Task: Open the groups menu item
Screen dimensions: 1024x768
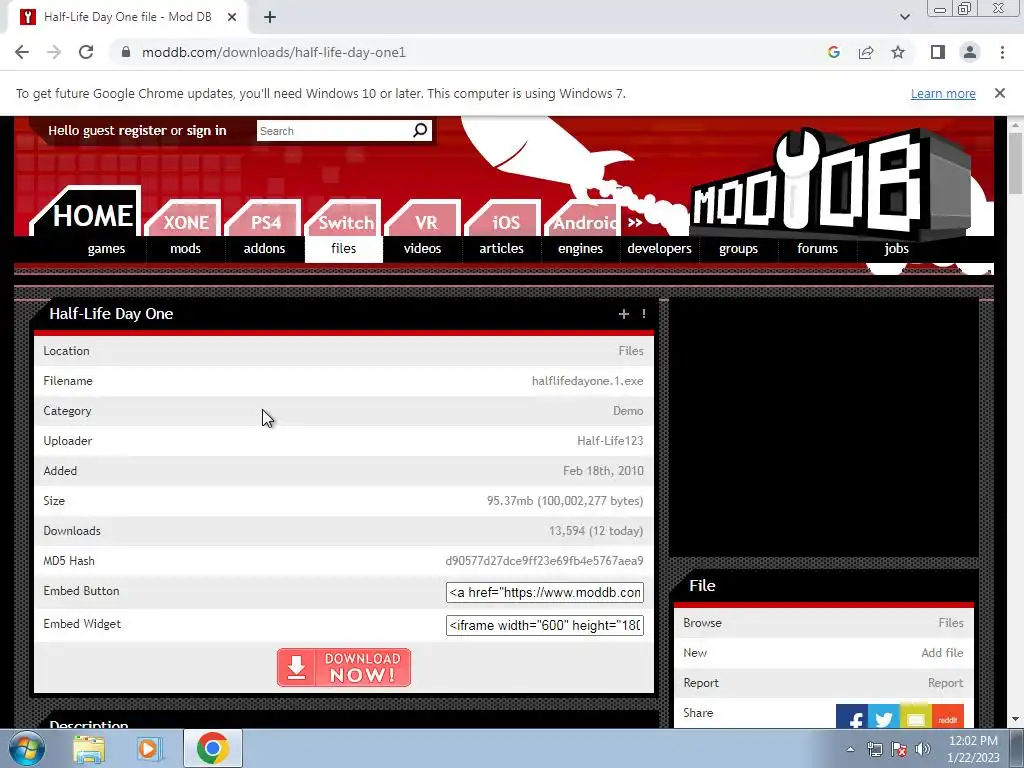Action: pos(739,248)
